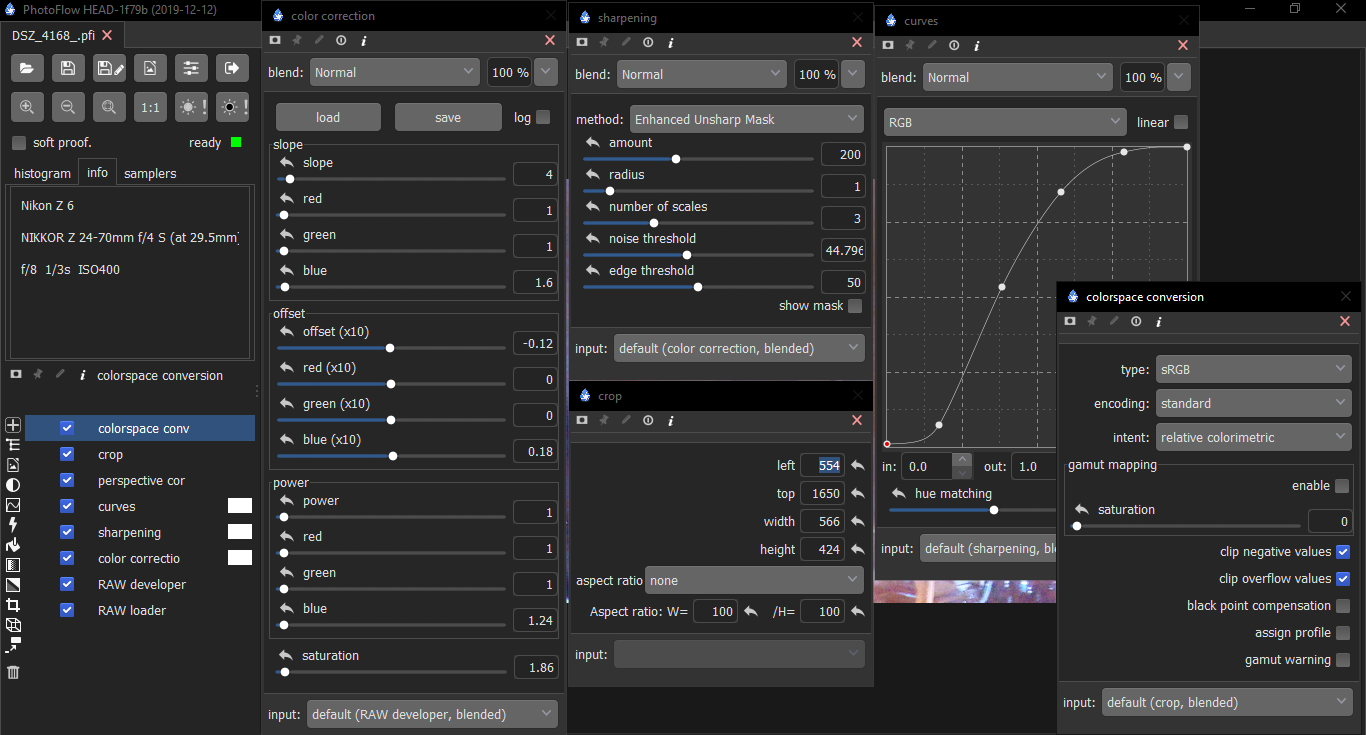Switch to the samplers tab
The width and height of the screenshot is (1366, 735).
point(150,173)
